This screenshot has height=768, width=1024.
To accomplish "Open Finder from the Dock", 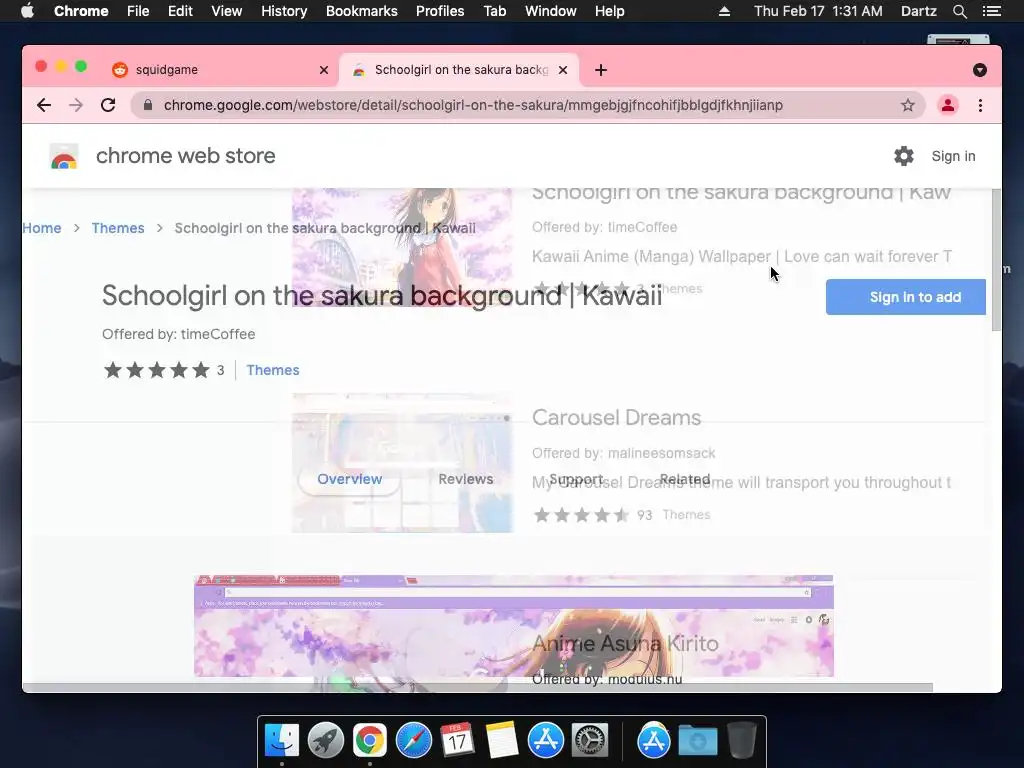I will tap(281, 741).
